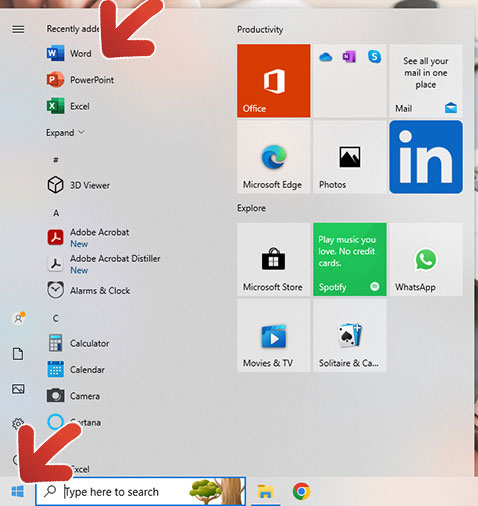Launch Google Chrome from taskbar
This screenshot has width=478, height=506.
coord(301,491)
